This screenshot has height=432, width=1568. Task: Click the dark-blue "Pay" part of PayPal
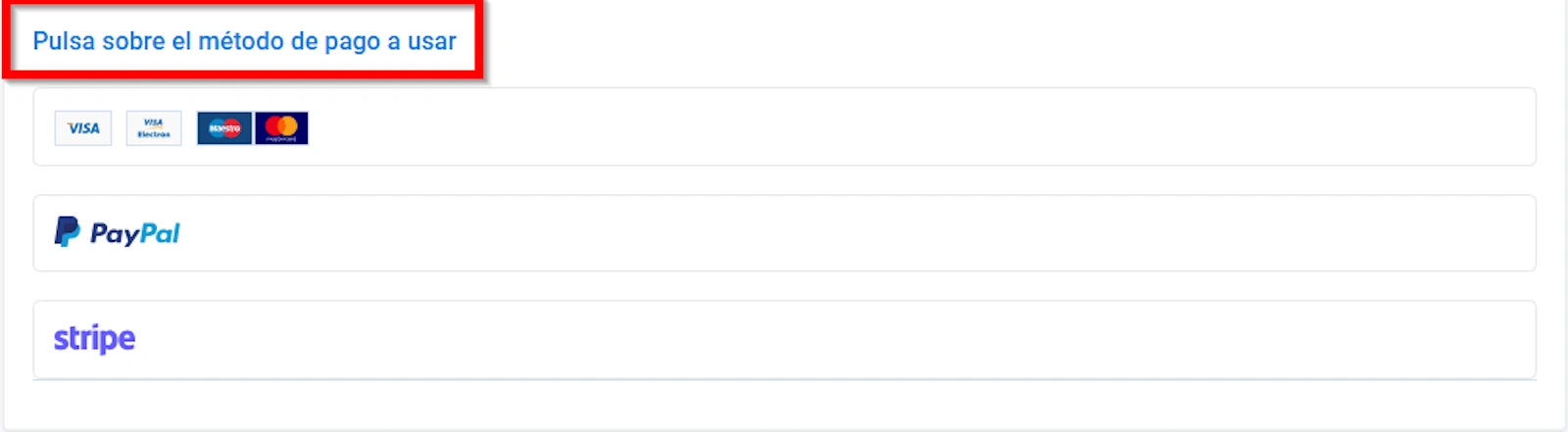115,233
